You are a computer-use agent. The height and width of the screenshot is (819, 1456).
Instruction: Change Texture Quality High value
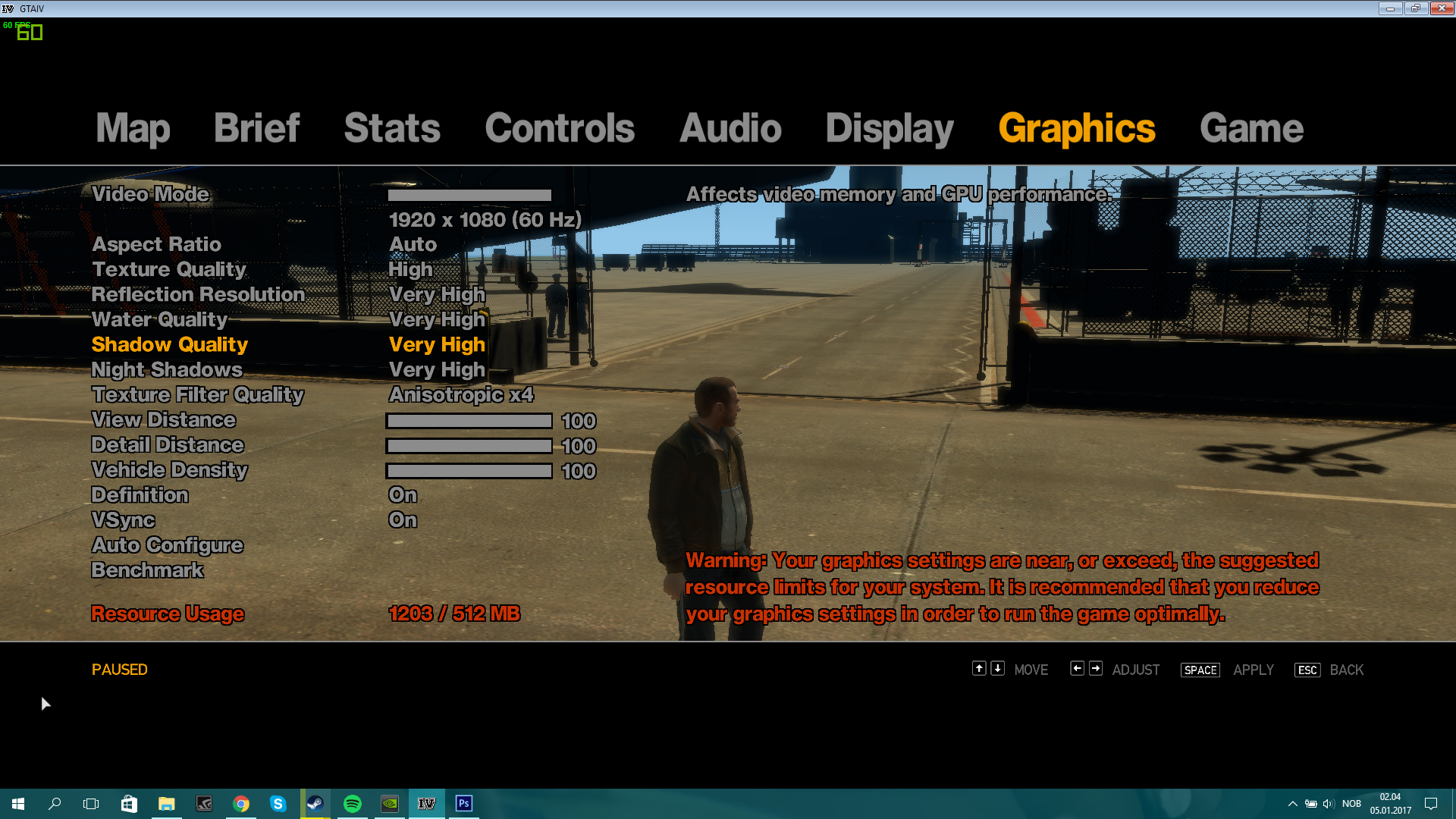tap(410, 269)
